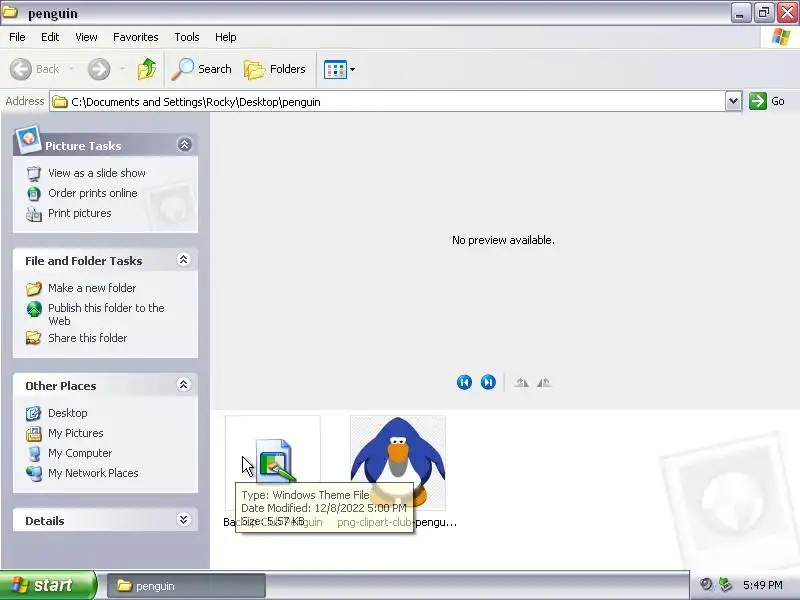Click the png-clipart-club-pengu... file name

(397, 522)
